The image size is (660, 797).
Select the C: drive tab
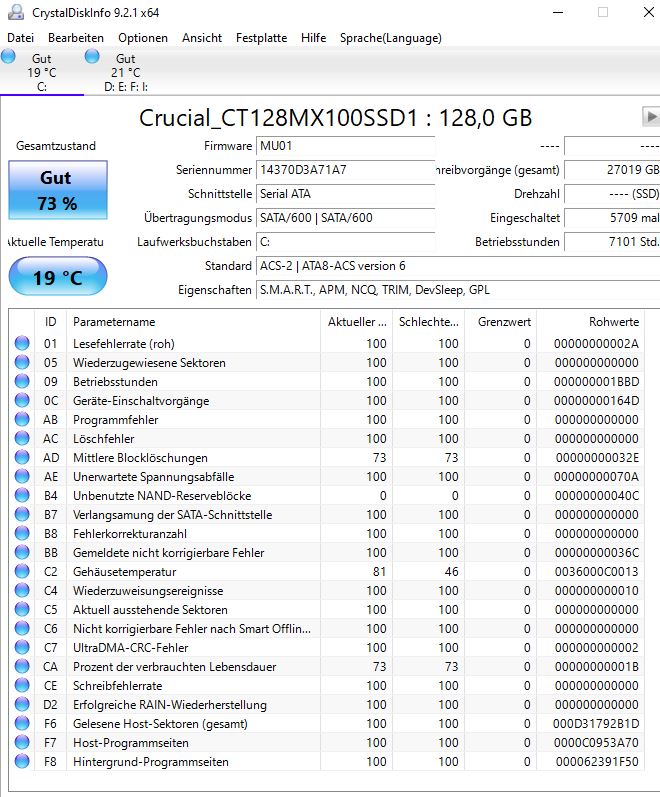pyautogui.click(x=42, y=72)
